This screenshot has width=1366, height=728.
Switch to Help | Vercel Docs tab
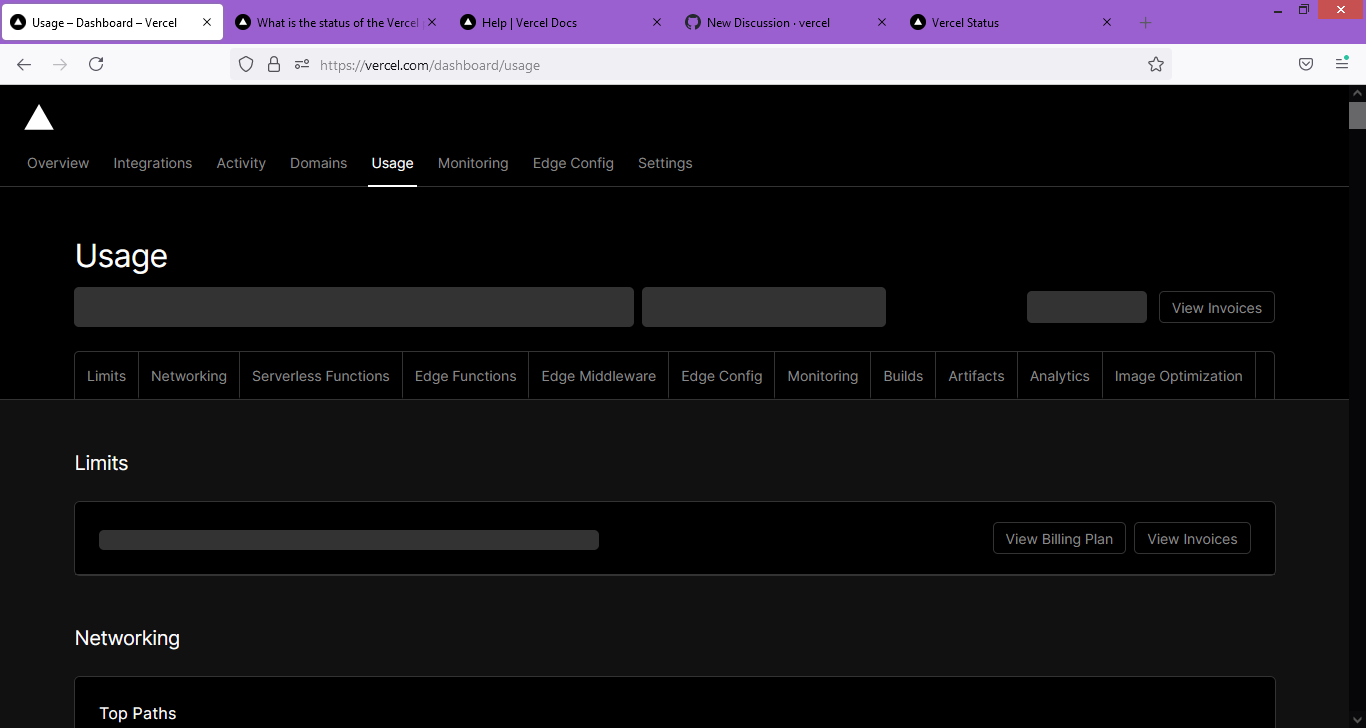tap(560, 22)
